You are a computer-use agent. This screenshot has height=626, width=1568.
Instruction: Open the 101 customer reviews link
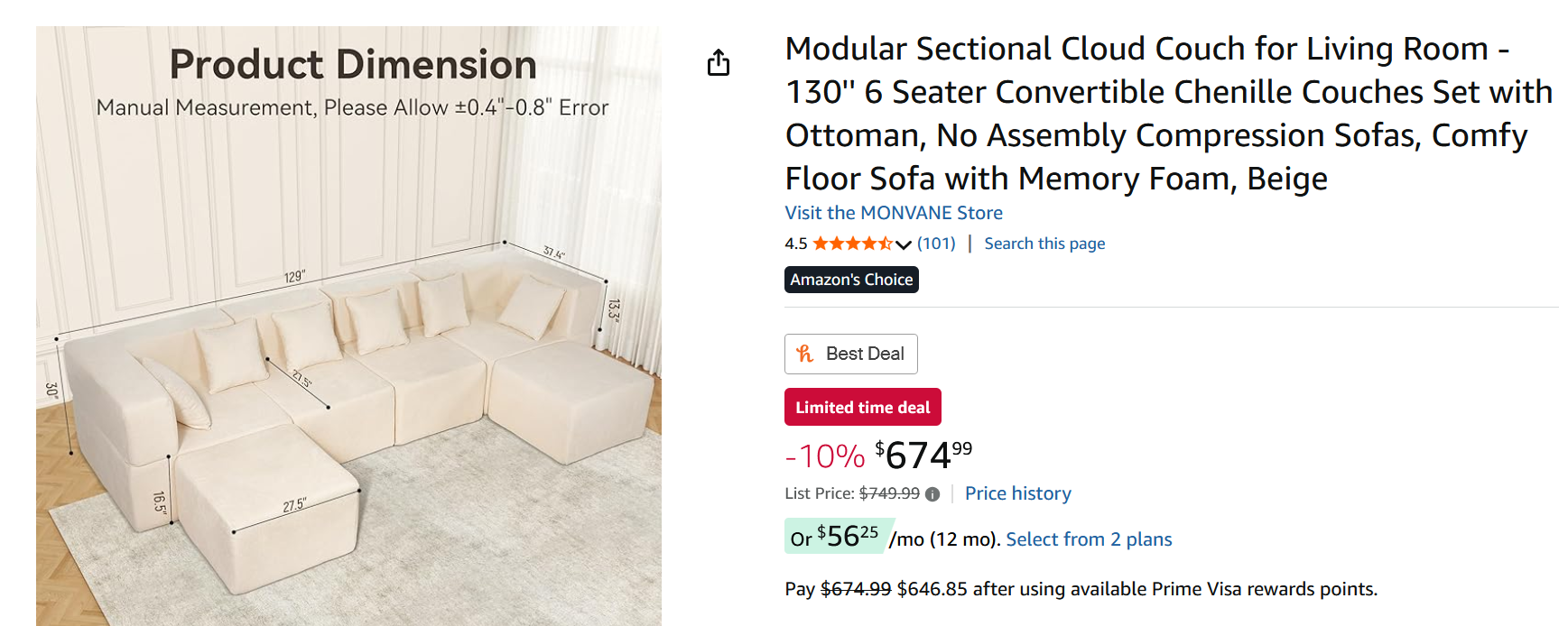936,244
